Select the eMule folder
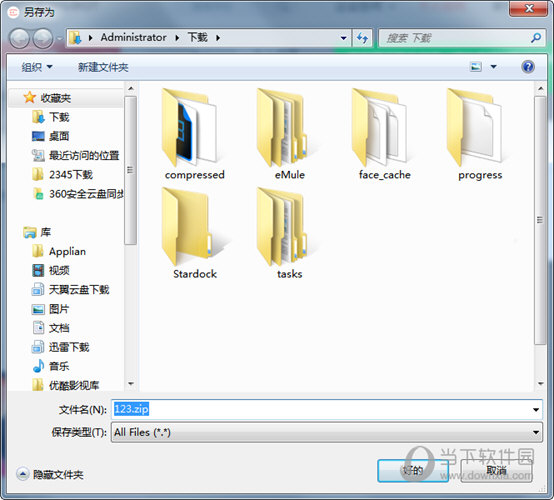Screen dimensions: 554x500 (x=290, y=134)
